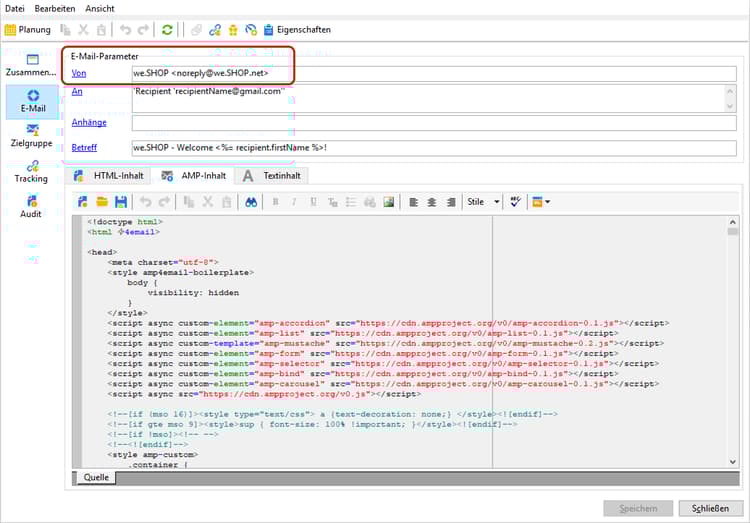This screenshot has height=523, width=750.
Task: Center-align text in the editor
Action: 431,201
